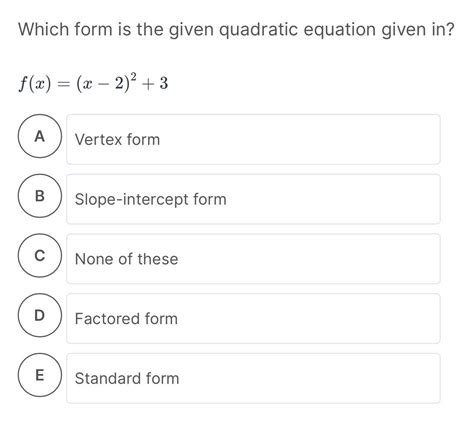Click empty area of Vertex form box

click(300, 139)
